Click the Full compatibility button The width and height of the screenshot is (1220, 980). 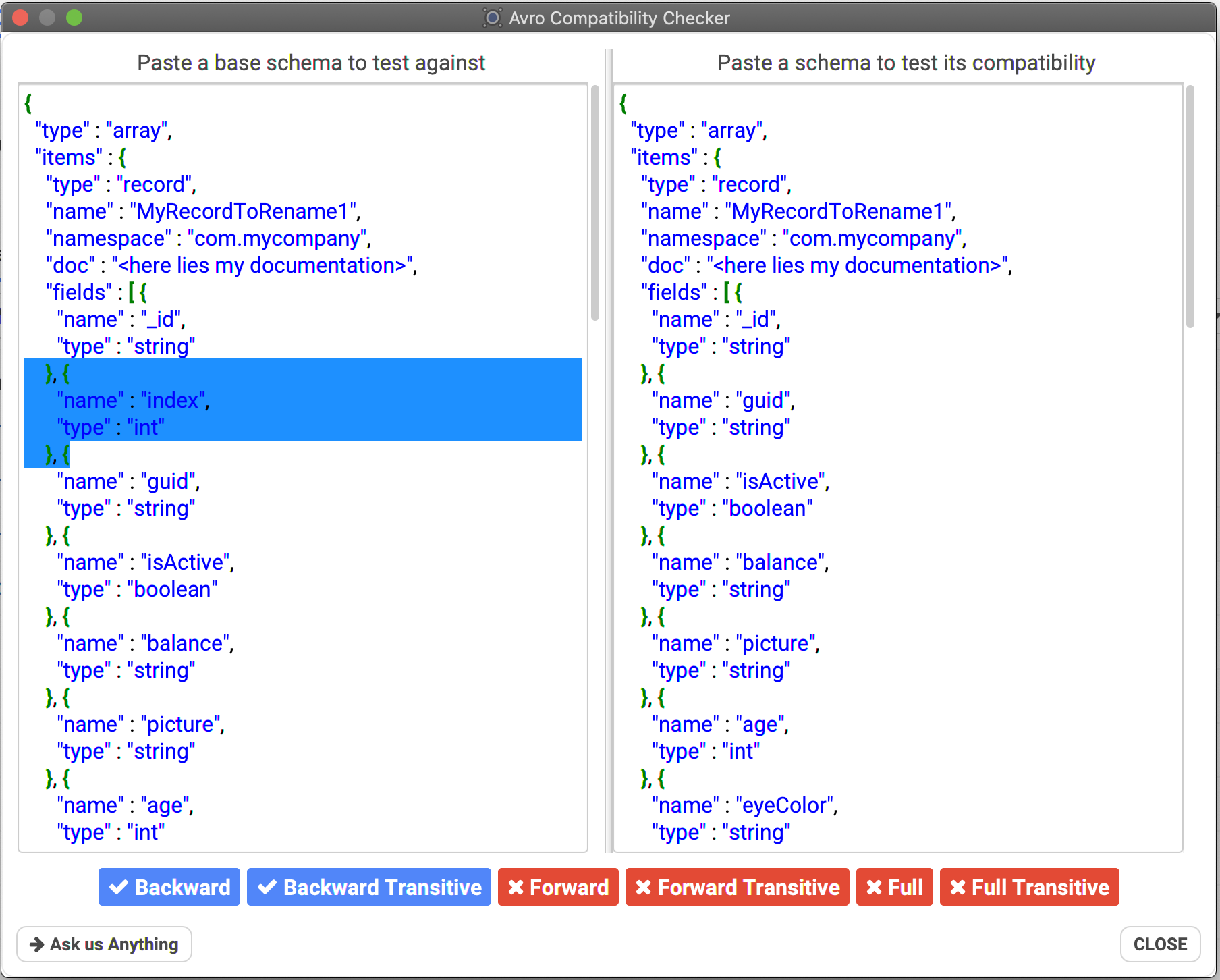[x=895, y=887]
